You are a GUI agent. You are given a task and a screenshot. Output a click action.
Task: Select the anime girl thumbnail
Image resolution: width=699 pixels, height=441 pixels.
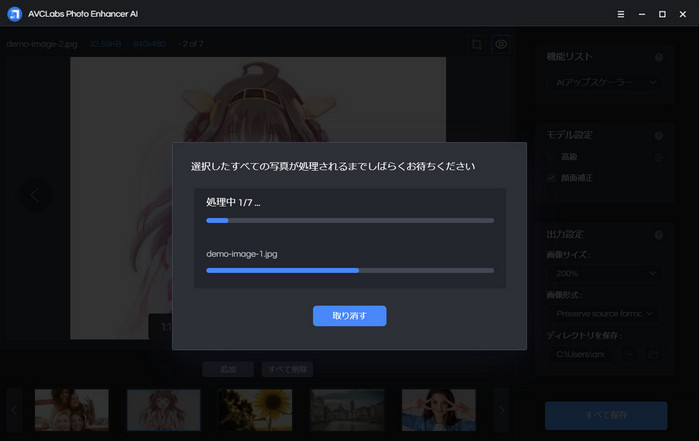point(164,410)
